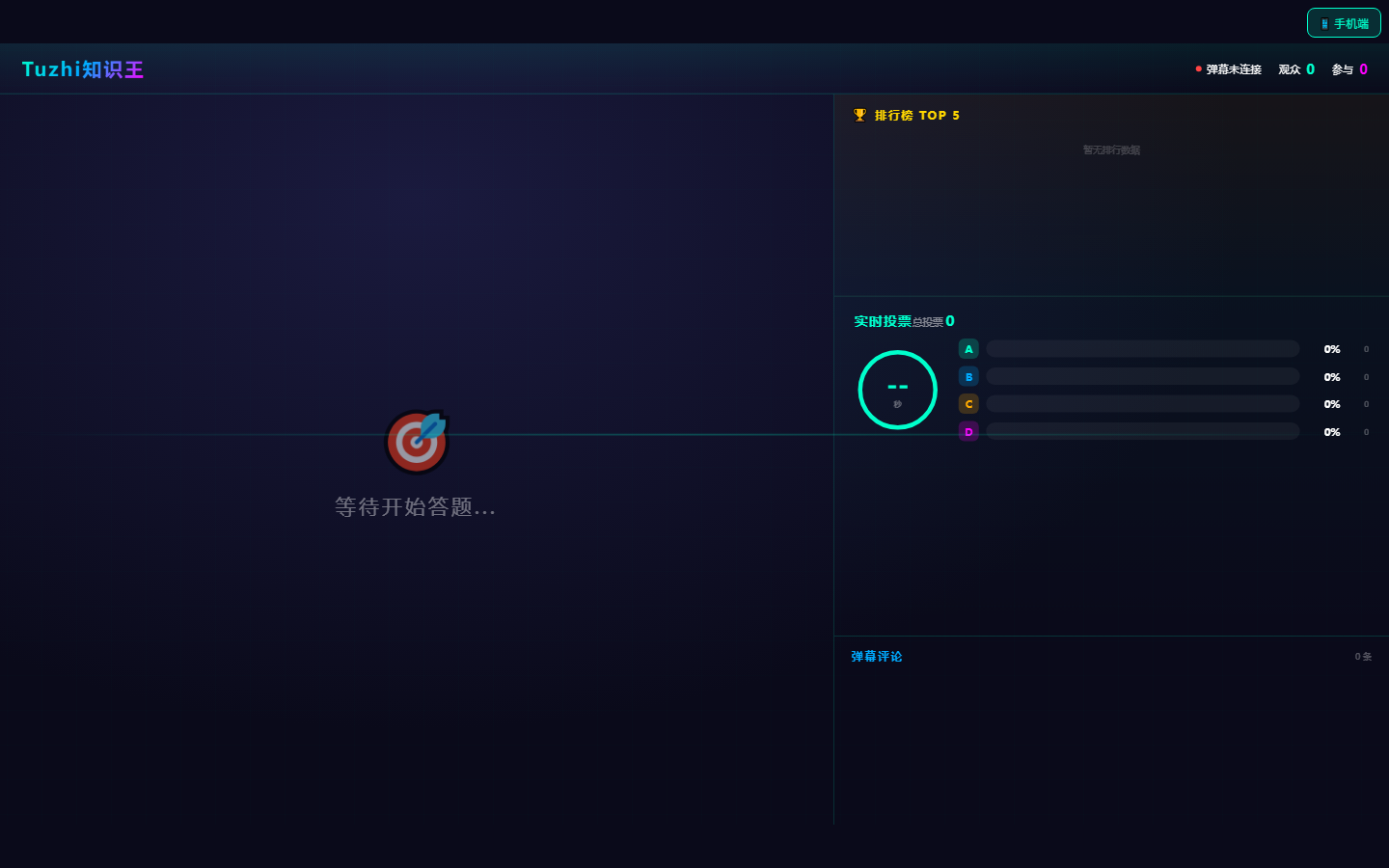Click option C's vote progress bar

tap(1143, 404)
